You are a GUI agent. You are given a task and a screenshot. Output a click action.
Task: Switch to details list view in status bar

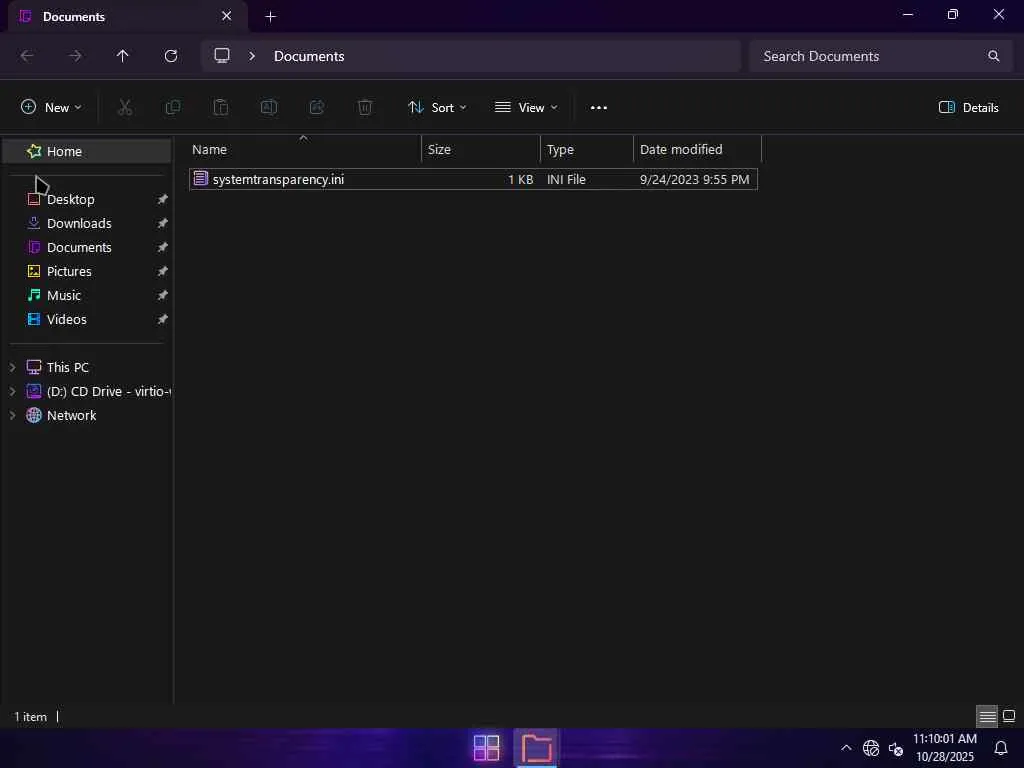point(987,716)
